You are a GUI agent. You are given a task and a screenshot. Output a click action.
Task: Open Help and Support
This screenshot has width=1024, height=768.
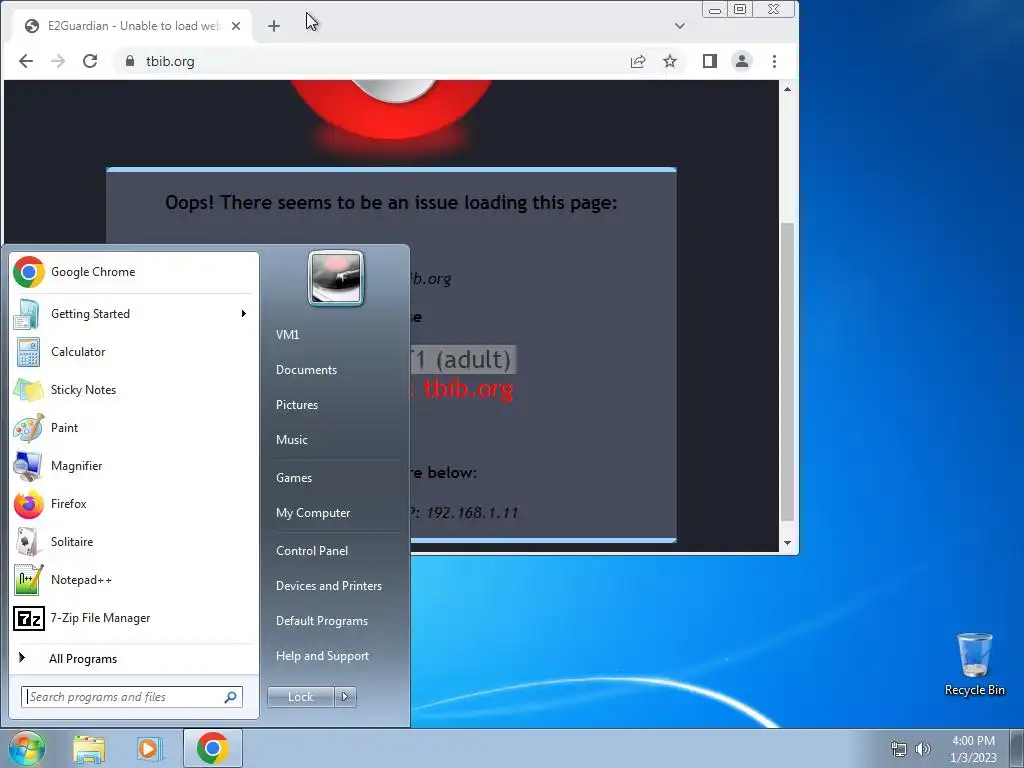(x=322, y=656)
